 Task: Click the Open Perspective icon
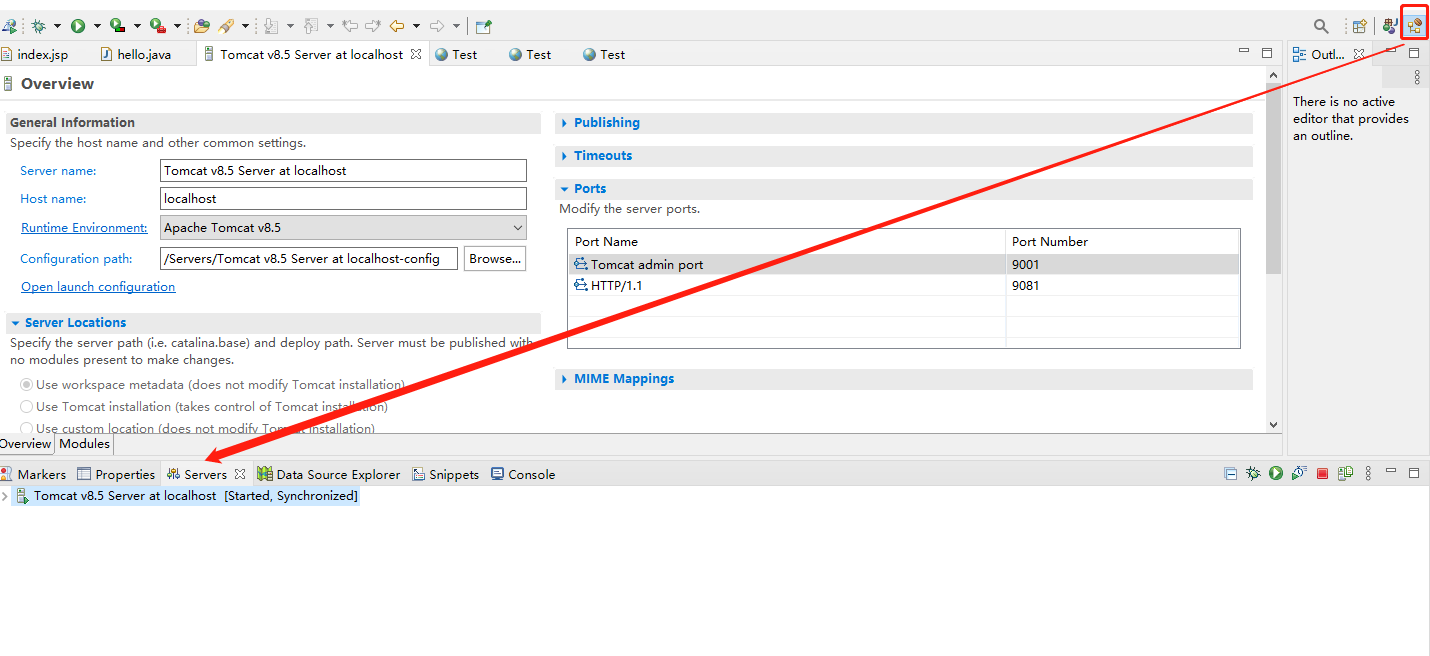1360,26
